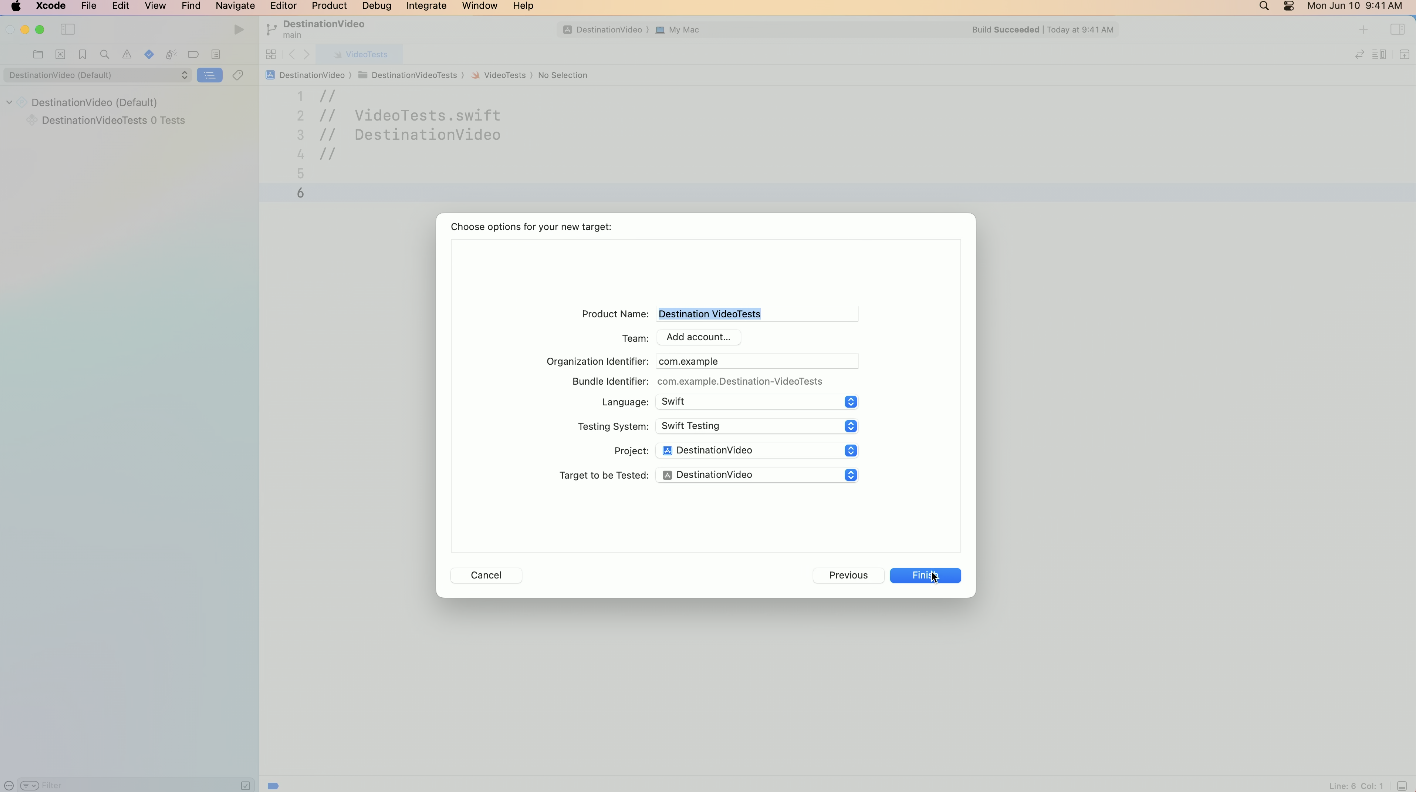The width and height of the screenshot is (1416, 792).
Task: Open Spotlight search in menu bar
Action: [1264, 6]
